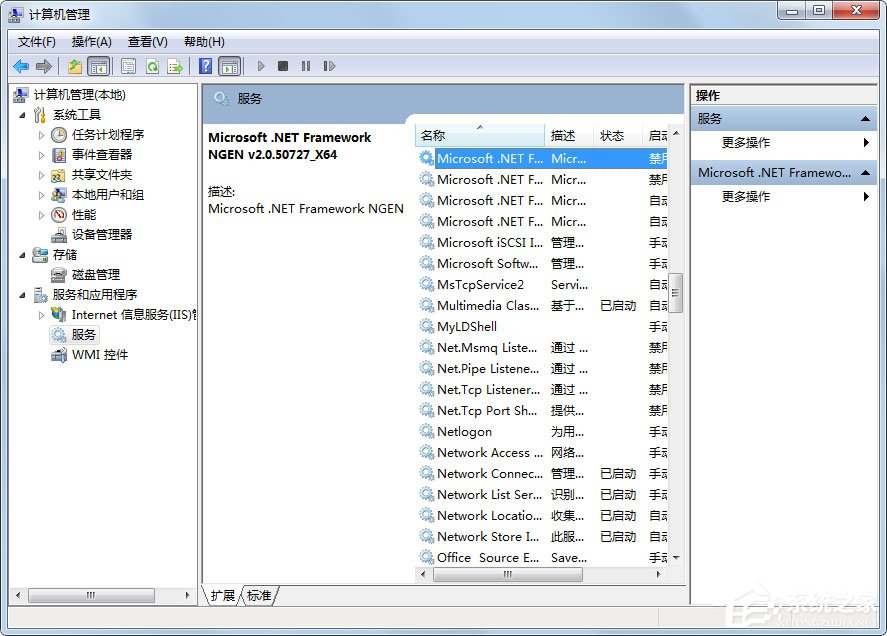Click the back navigation arrow
Image resolution: width=887 pixels, height=636 pixels.
point(21,66)
